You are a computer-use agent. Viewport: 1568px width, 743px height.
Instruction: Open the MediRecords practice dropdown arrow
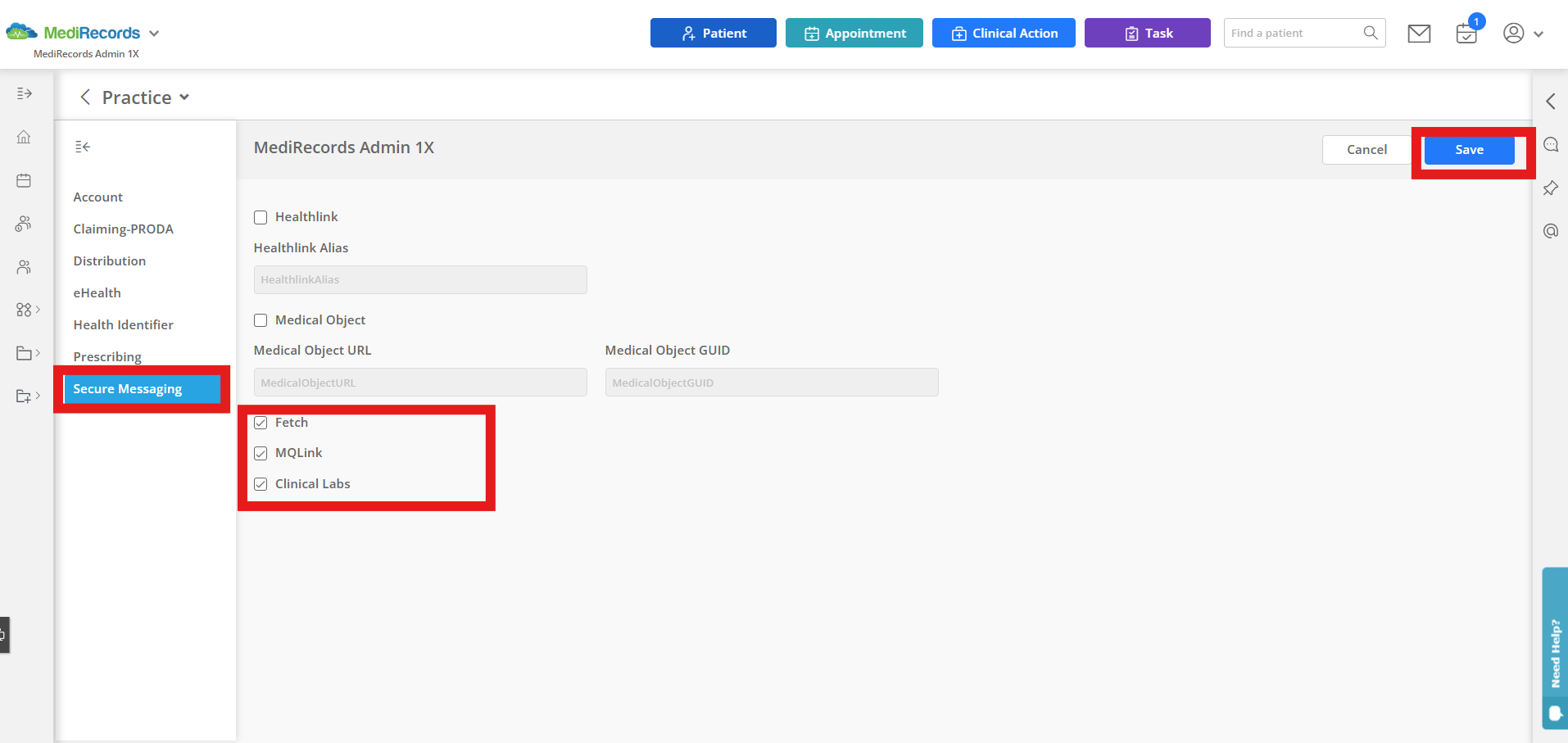tap(154, 34)
